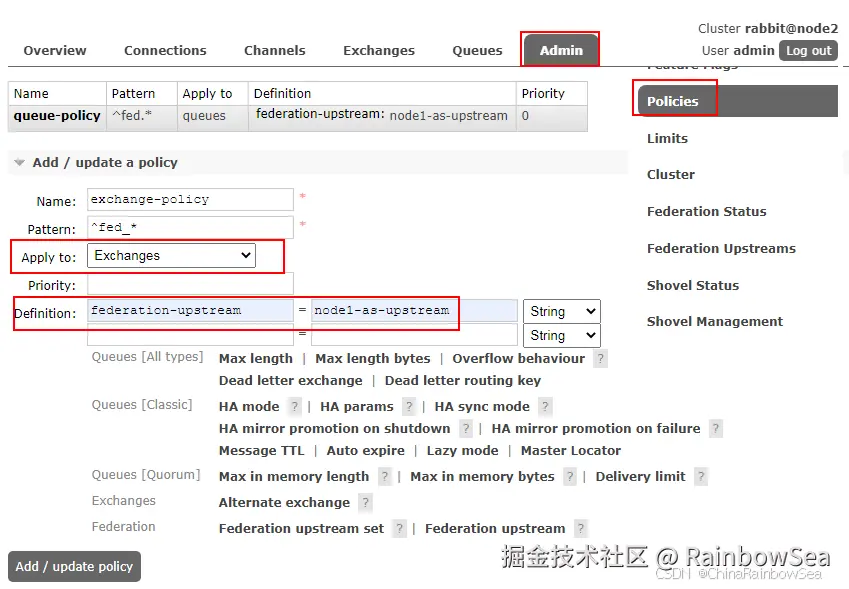The height and width of the screenshot is (589, 849).
Task: Open help for Federation upstream set
Action: click(399, 528)
